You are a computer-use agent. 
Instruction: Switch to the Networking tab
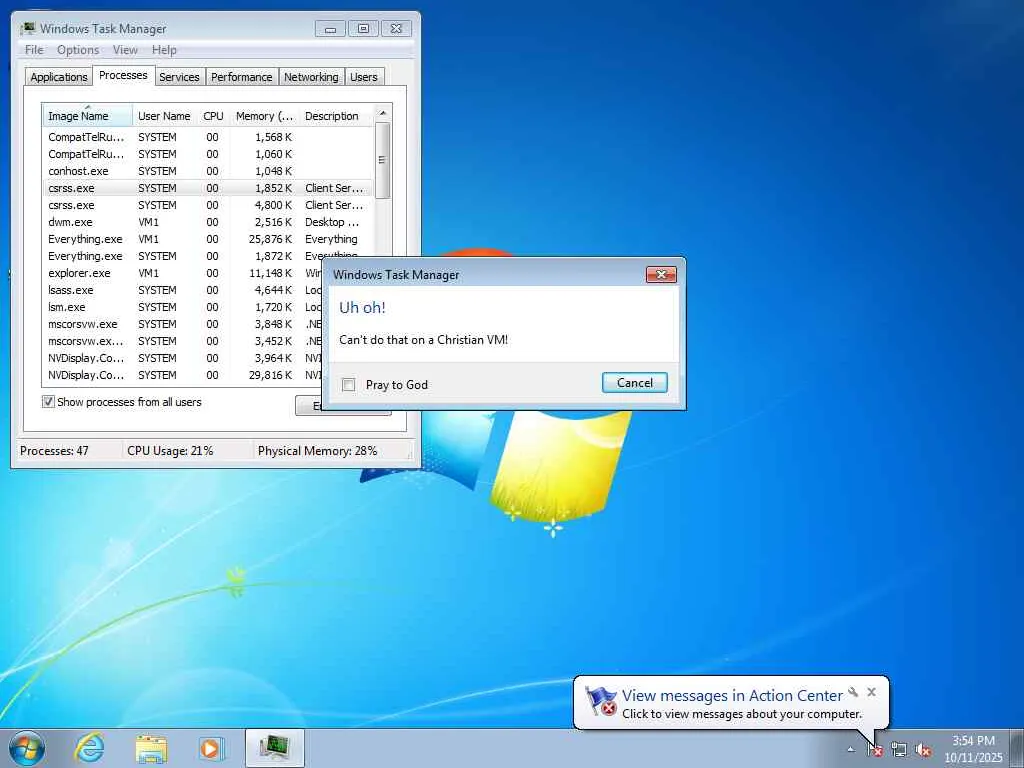(311, 77)
